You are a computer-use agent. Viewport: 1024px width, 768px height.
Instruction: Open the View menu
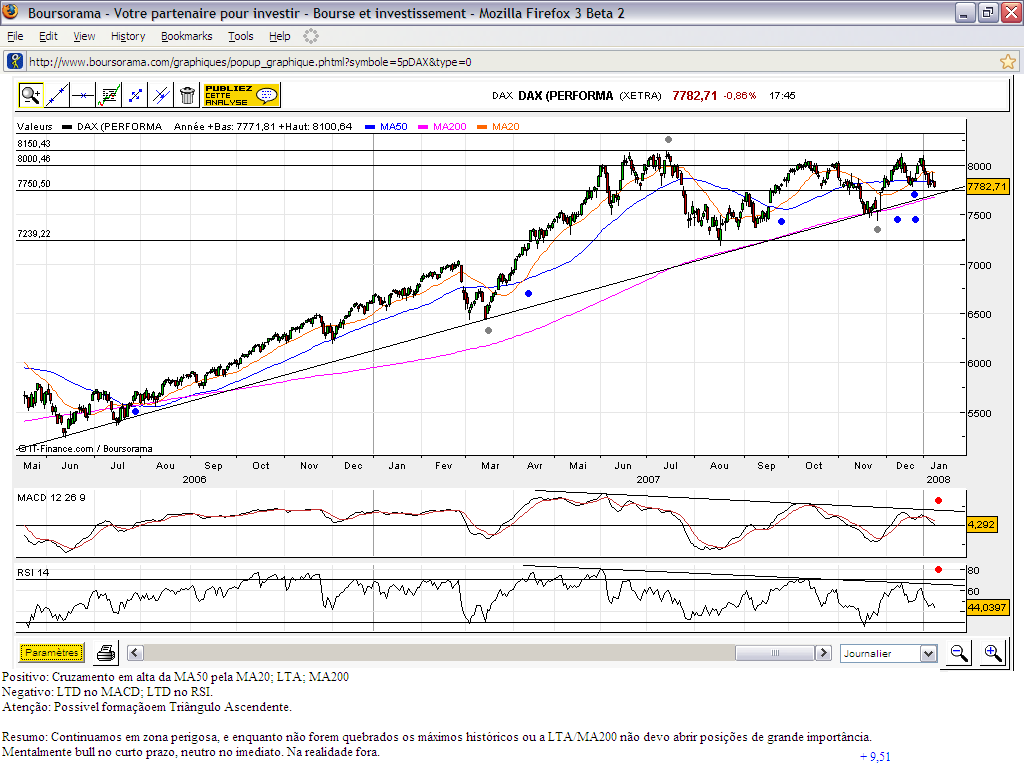(x=84, y=37)
